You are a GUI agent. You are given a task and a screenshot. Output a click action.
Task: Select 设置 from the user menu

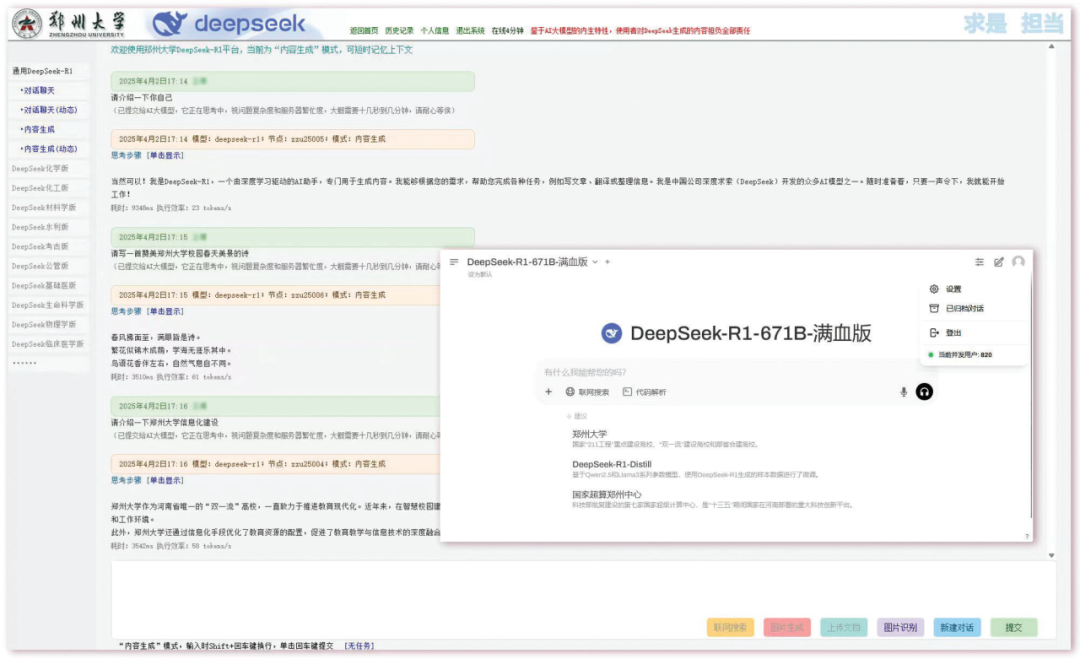952,289
